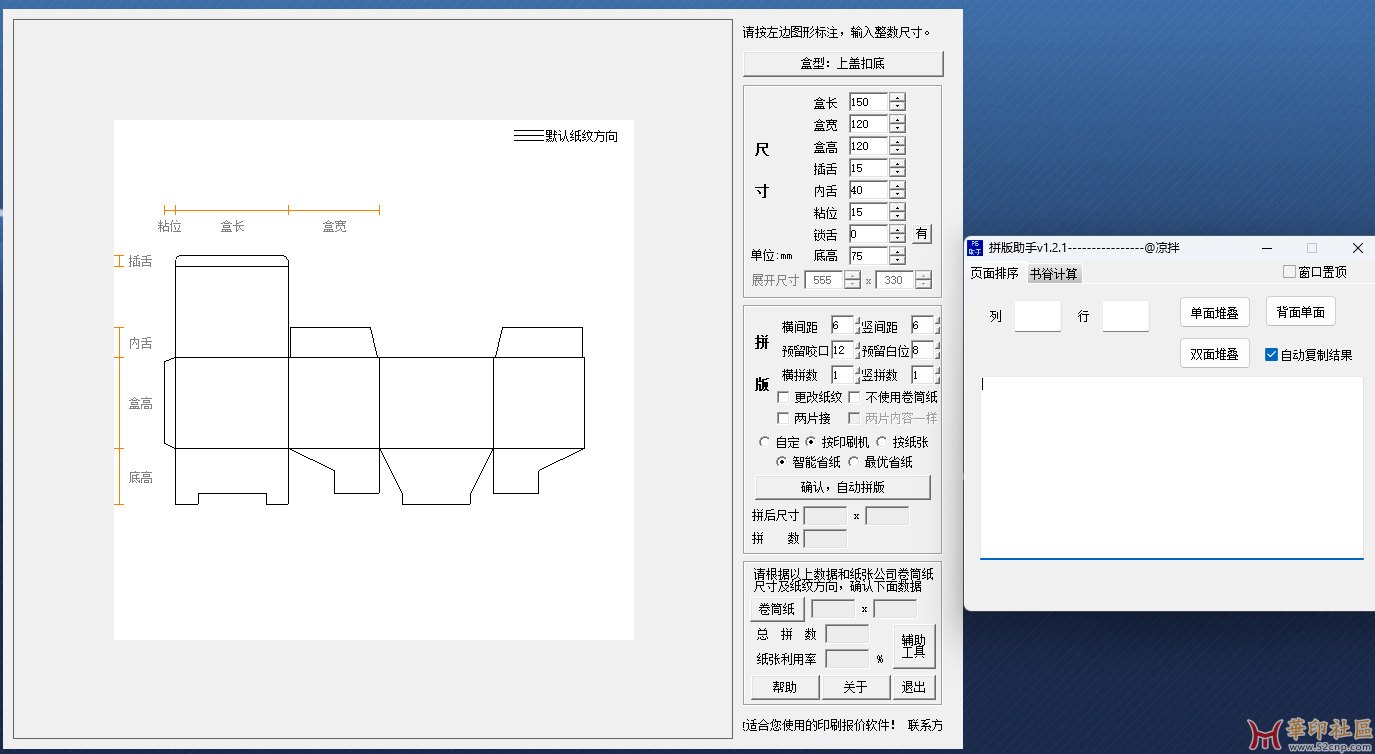The width and height of the screenshot is (1375, 754).
Task: Click the 锁舌 value field showing 0
Action: [x=868, y=234]
